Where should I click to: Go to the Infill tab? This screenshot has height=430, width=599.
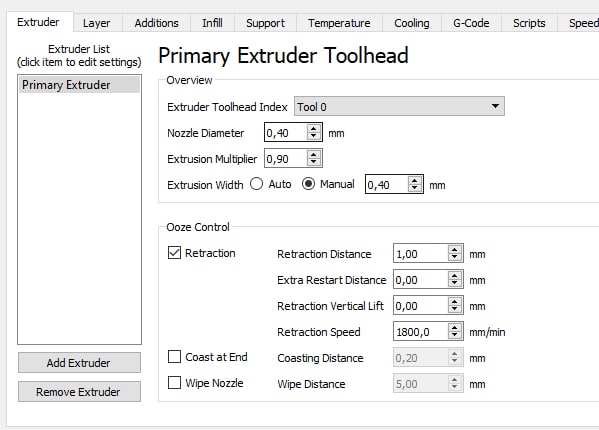pyautogui.click(x=212, y=23)
